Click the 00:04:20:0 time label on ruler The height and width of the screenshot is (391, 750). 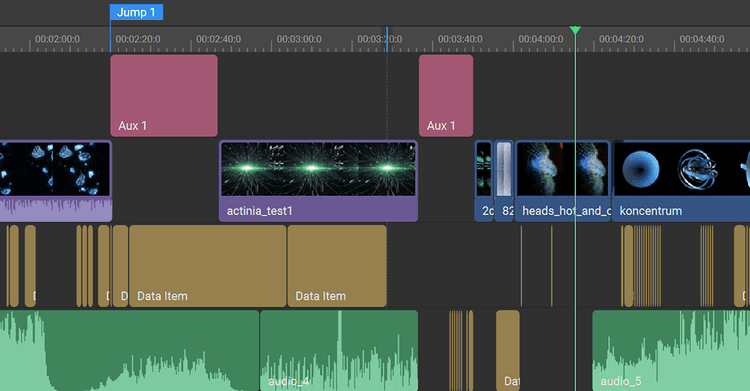pos(621,39)
